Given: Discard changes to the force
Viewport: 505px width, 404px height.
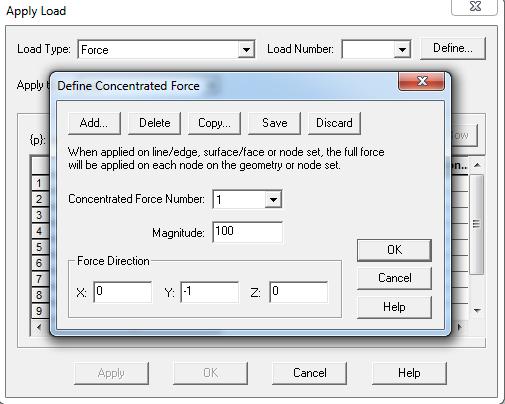Looking at the screenshot, I should point(334,123).
